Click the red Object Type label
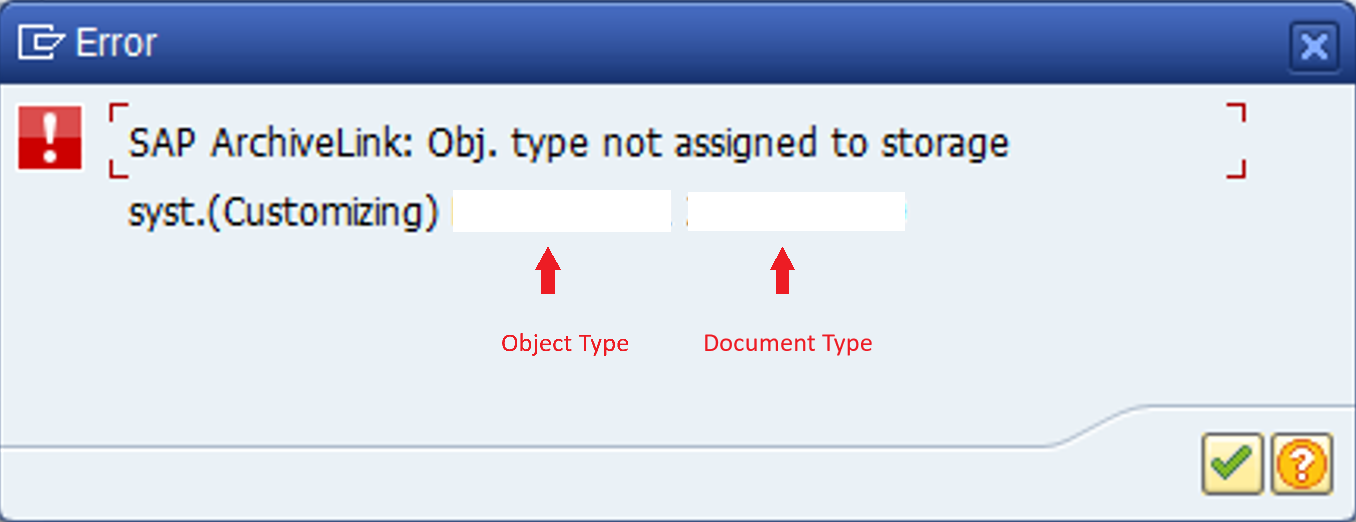Viewport: 1356px width, 522px height. click(x=565, y=343)
